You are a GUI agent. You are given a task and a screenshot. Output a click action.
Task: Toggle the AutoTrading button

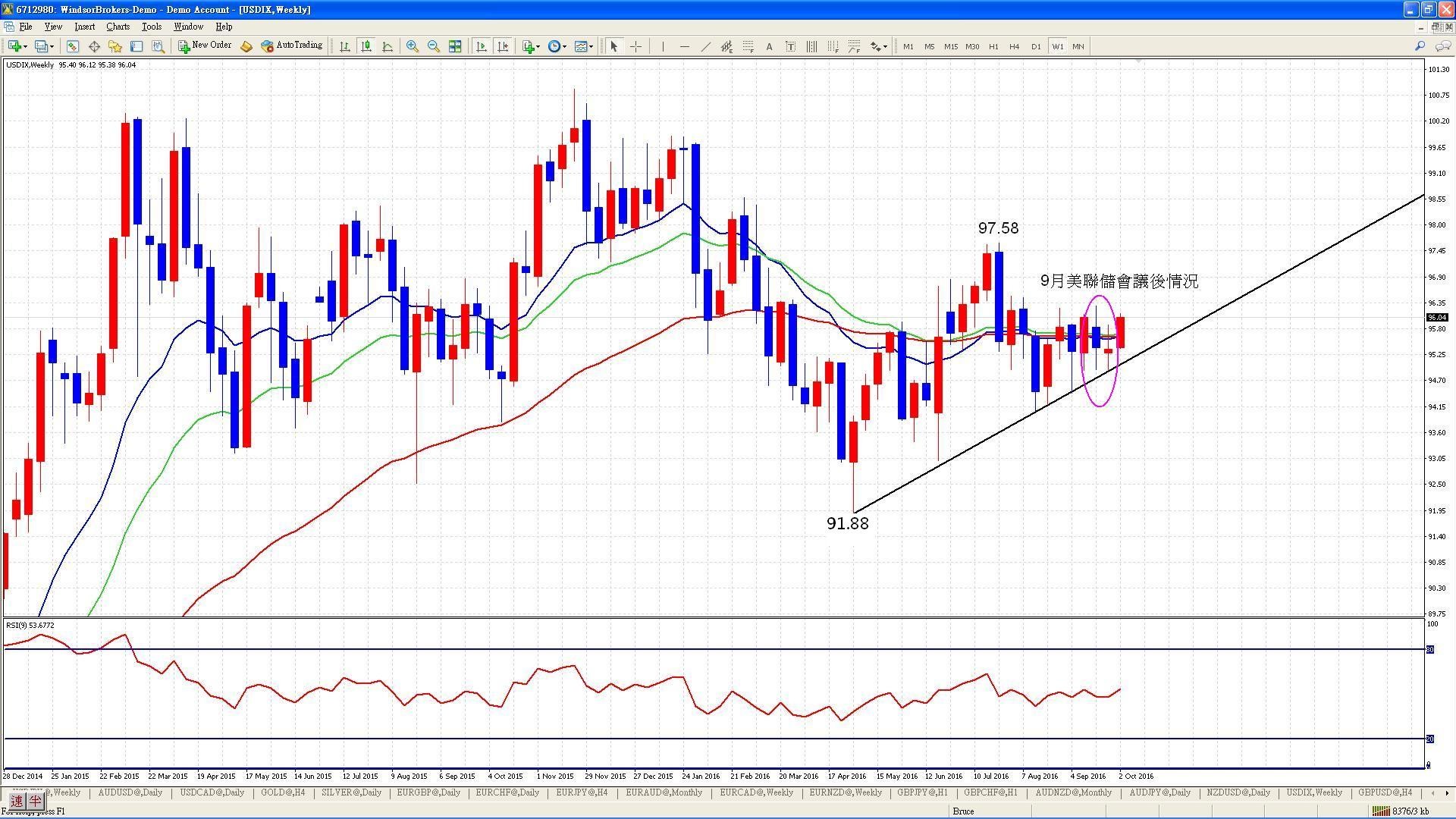pyautogui.click(x=292, y=45)
